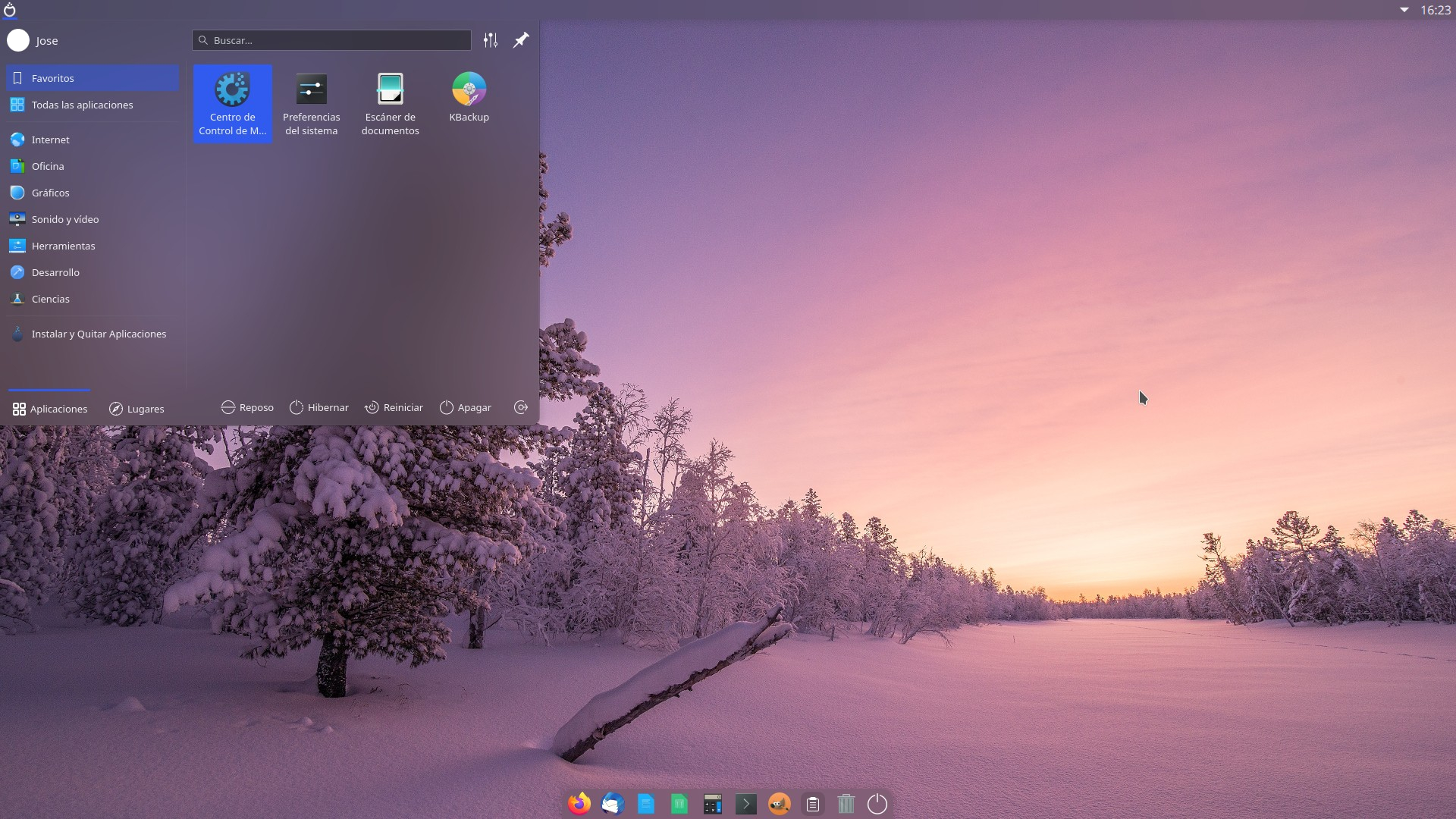Click the power icon at taskbar end
This screenshot has width=1456, height=819.
[x=876, y=804]
